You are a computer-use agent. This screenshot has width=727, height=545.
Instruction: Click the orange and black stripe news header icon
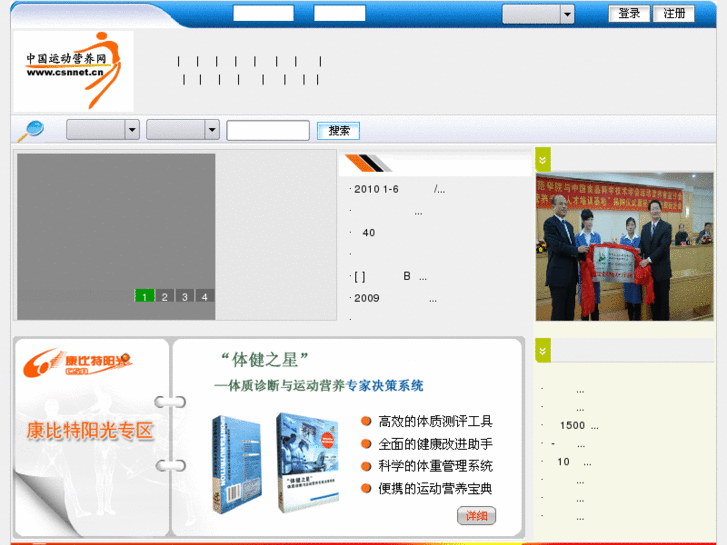click(369, 163)
